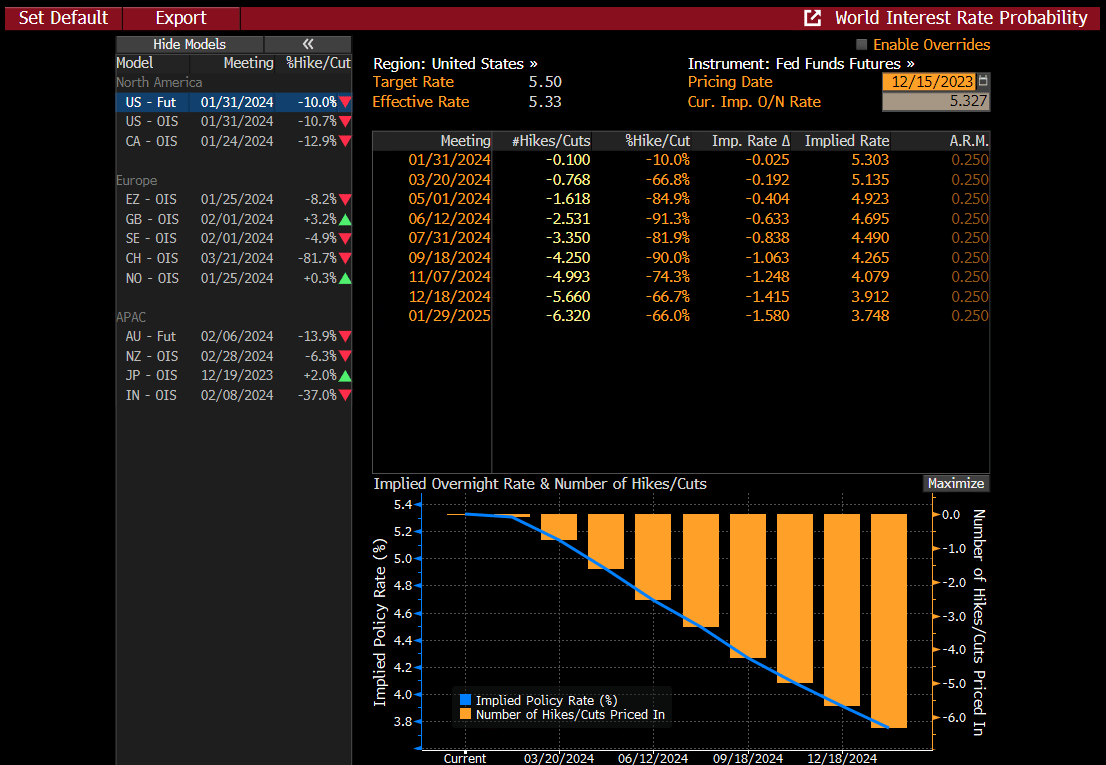Click the green up arrow for NO - OIS

pos(345,278)
